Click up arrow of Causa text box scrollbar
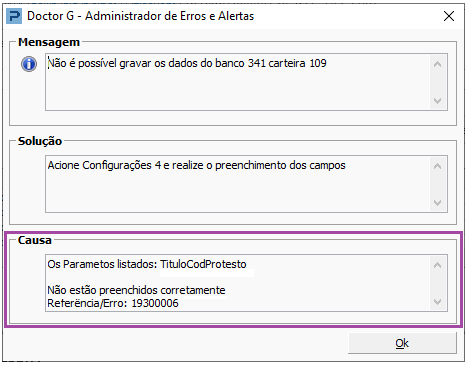 [x=437, y=265]
